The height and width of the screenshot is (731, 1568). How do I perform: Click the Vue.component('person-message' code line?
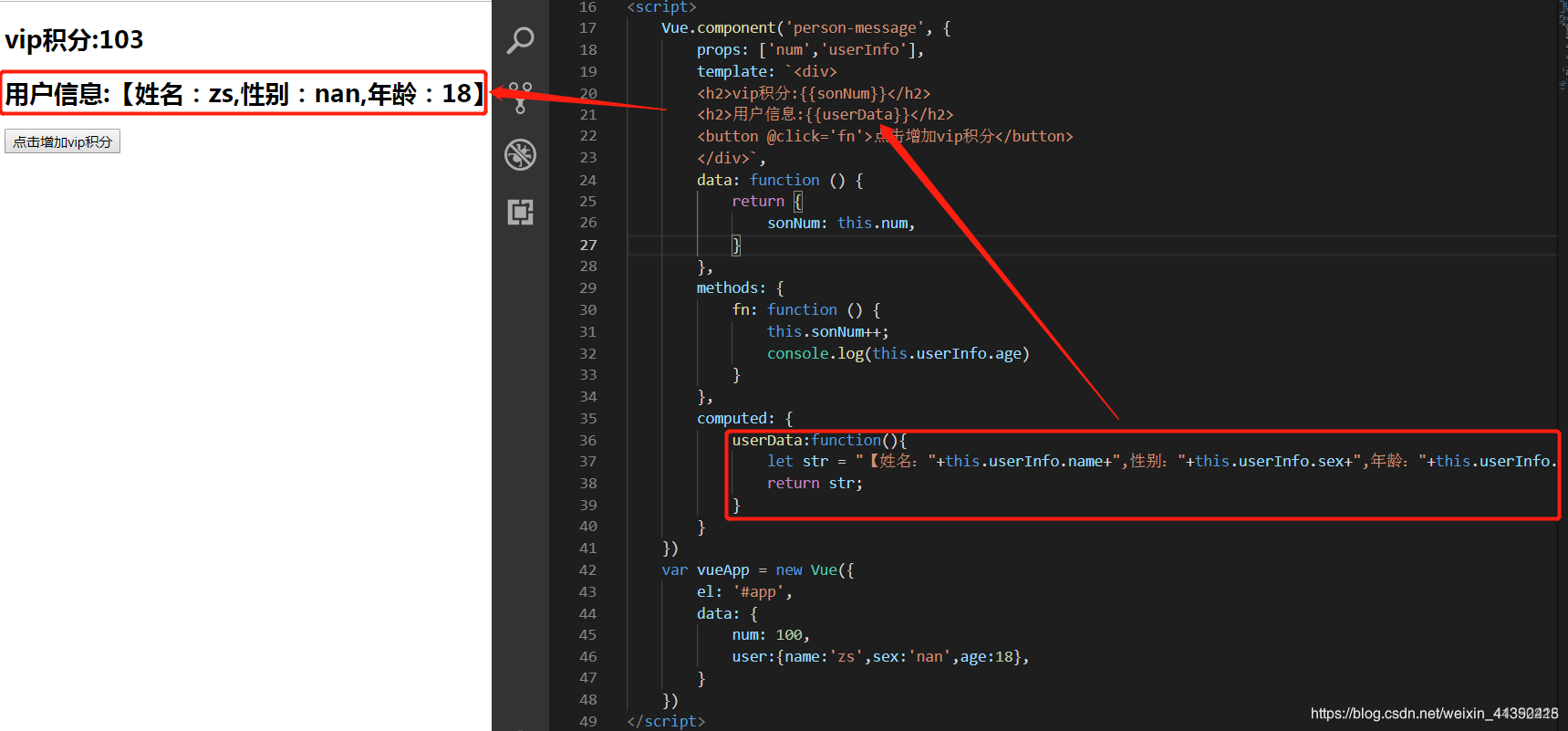805,28
